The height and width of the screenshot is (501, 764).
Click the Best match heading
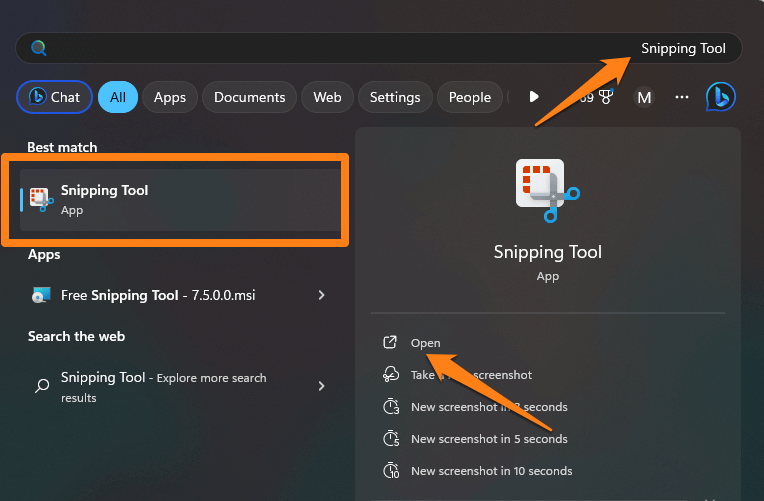click(x=62, y=147)
